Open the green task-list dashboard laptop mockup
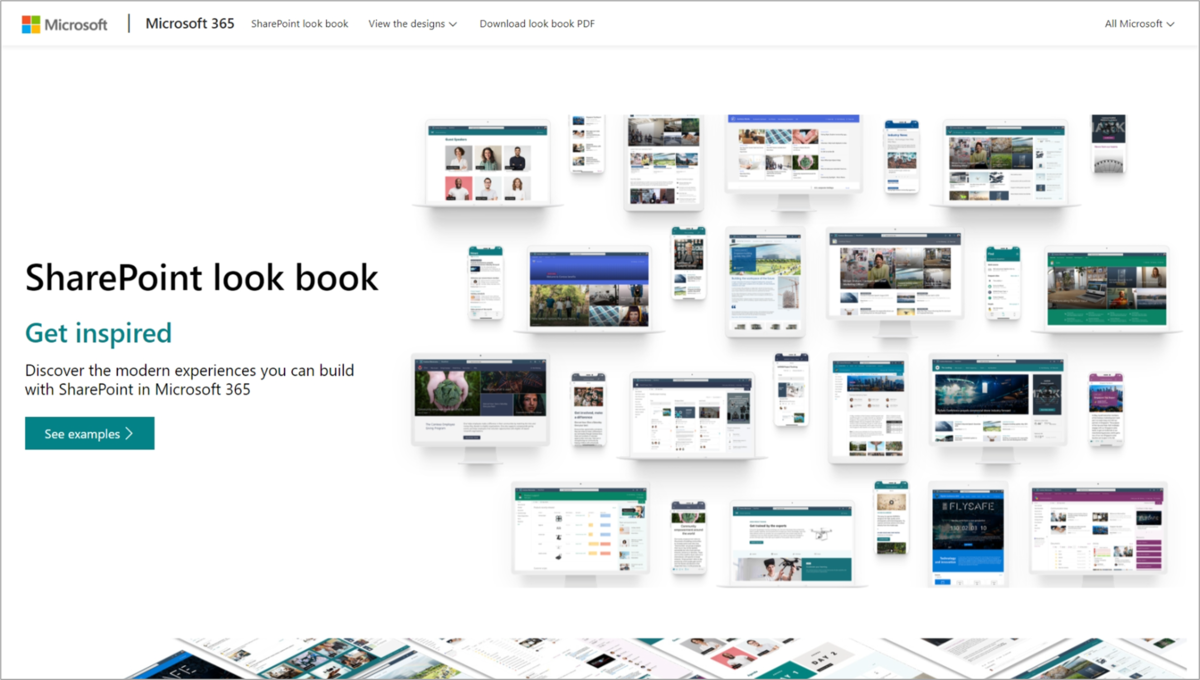Viewport: 1200px width, 680px height. coord(583,530)
